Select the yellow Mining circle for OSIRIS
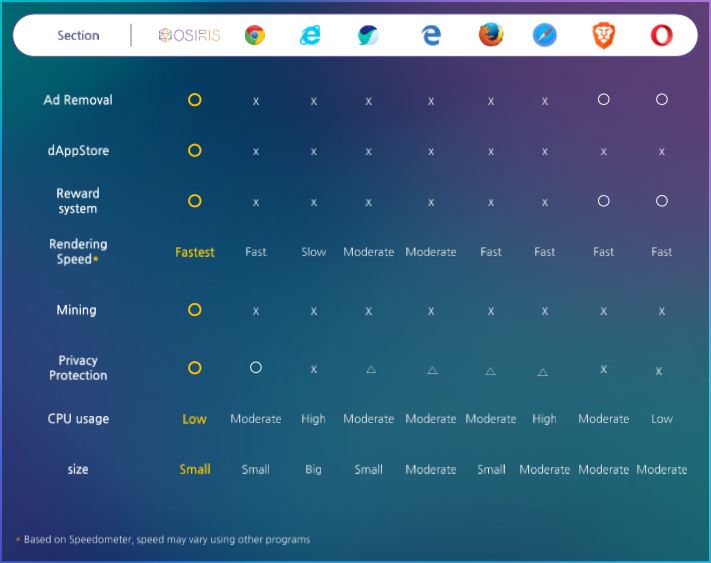711x563 pixels. (195, 310)
